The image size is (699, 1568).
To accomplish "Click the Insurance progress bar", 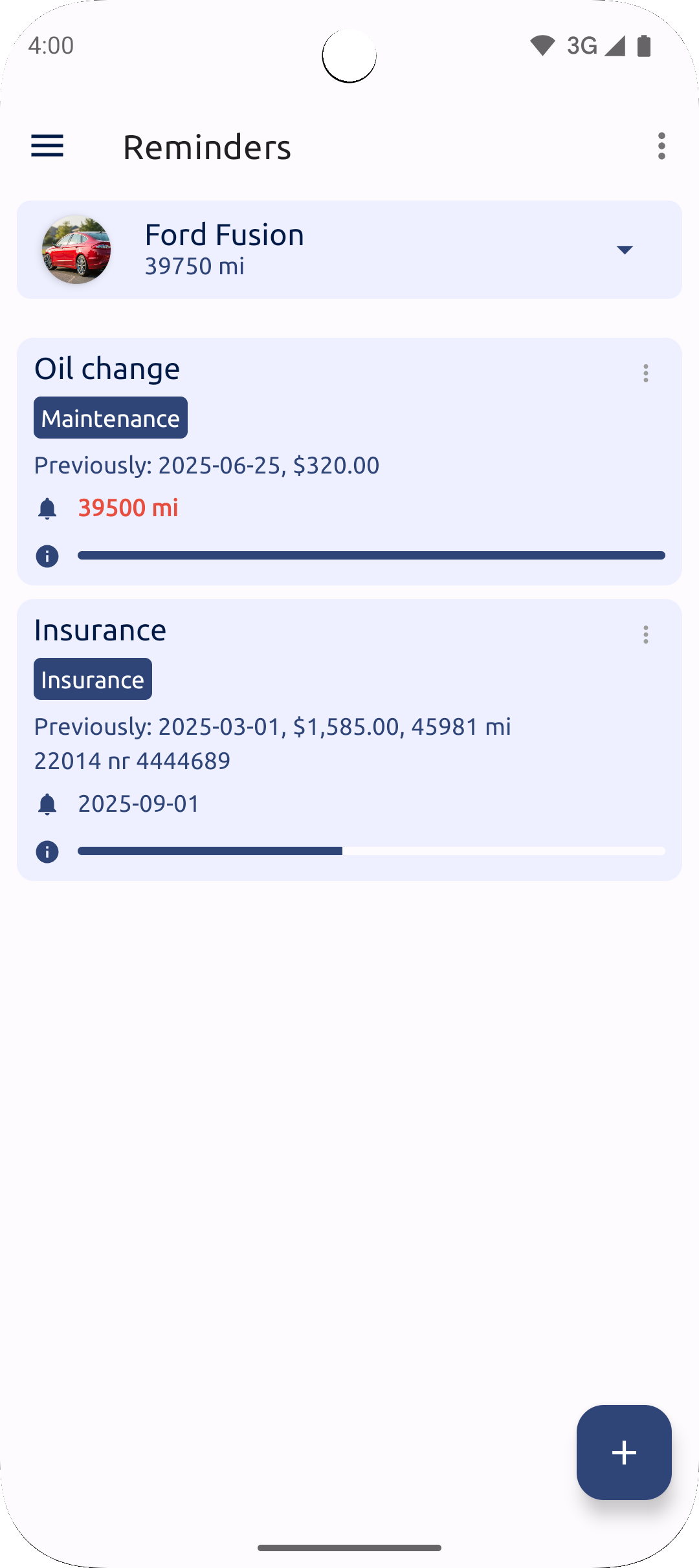I will click(372, 851).
